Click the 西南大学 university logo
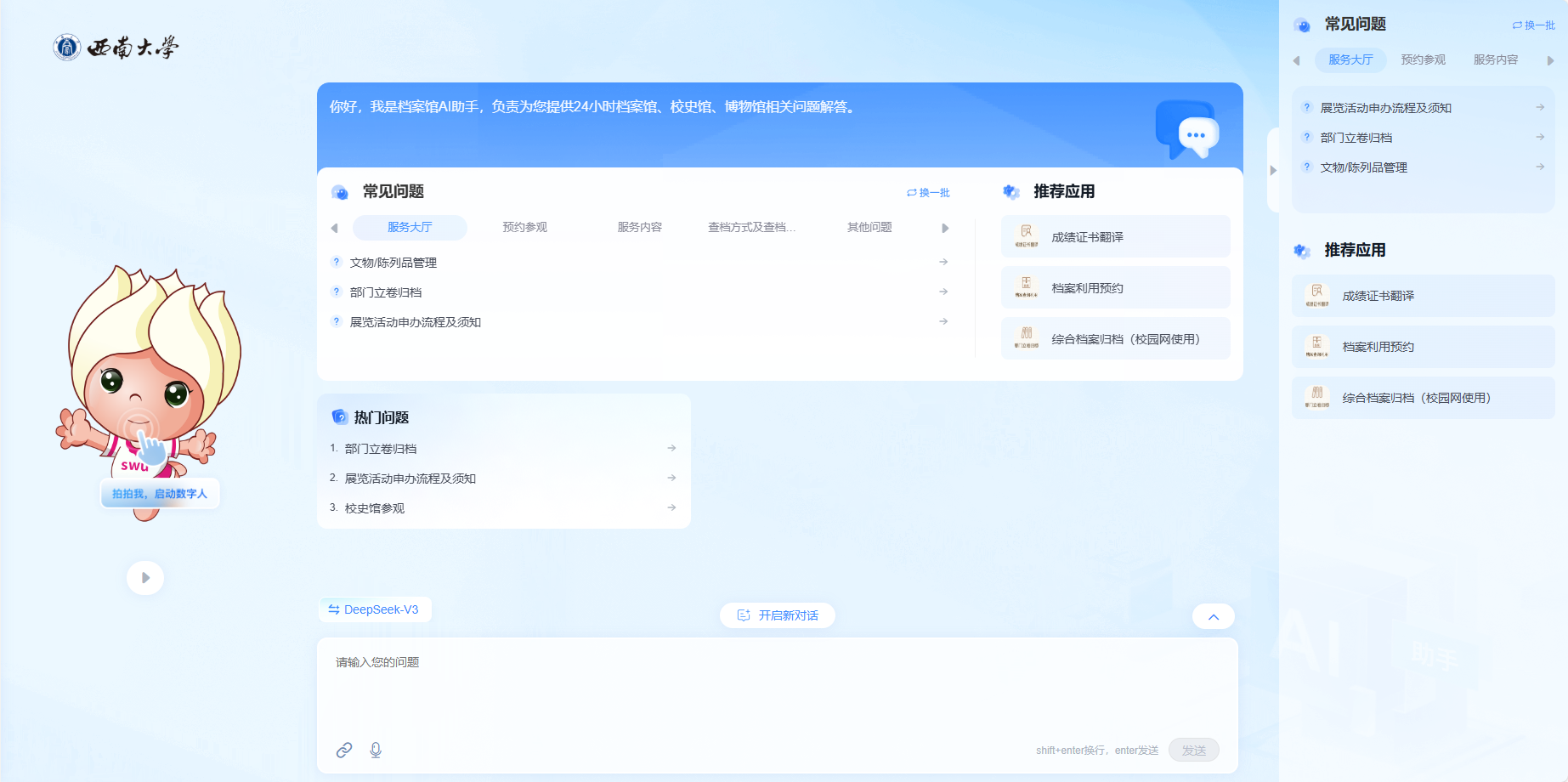 click(116, 47)
